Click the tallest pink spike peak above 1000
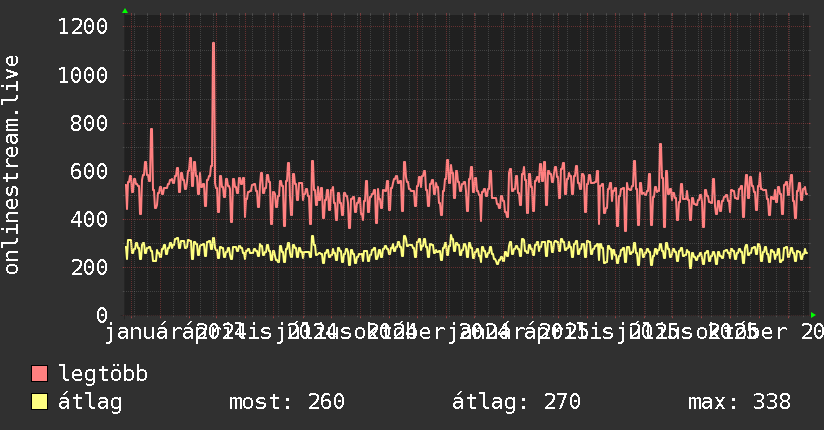Screen dimensions: 824x430 (x=213, y=44)
